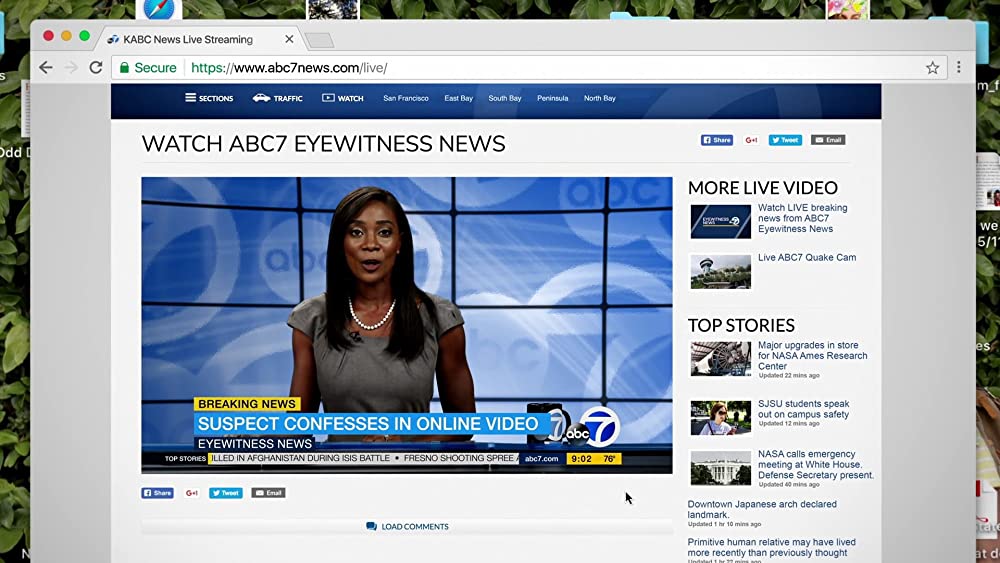Open Watch LIVE breaking news from ABC7 link

[x=802, y=218]
